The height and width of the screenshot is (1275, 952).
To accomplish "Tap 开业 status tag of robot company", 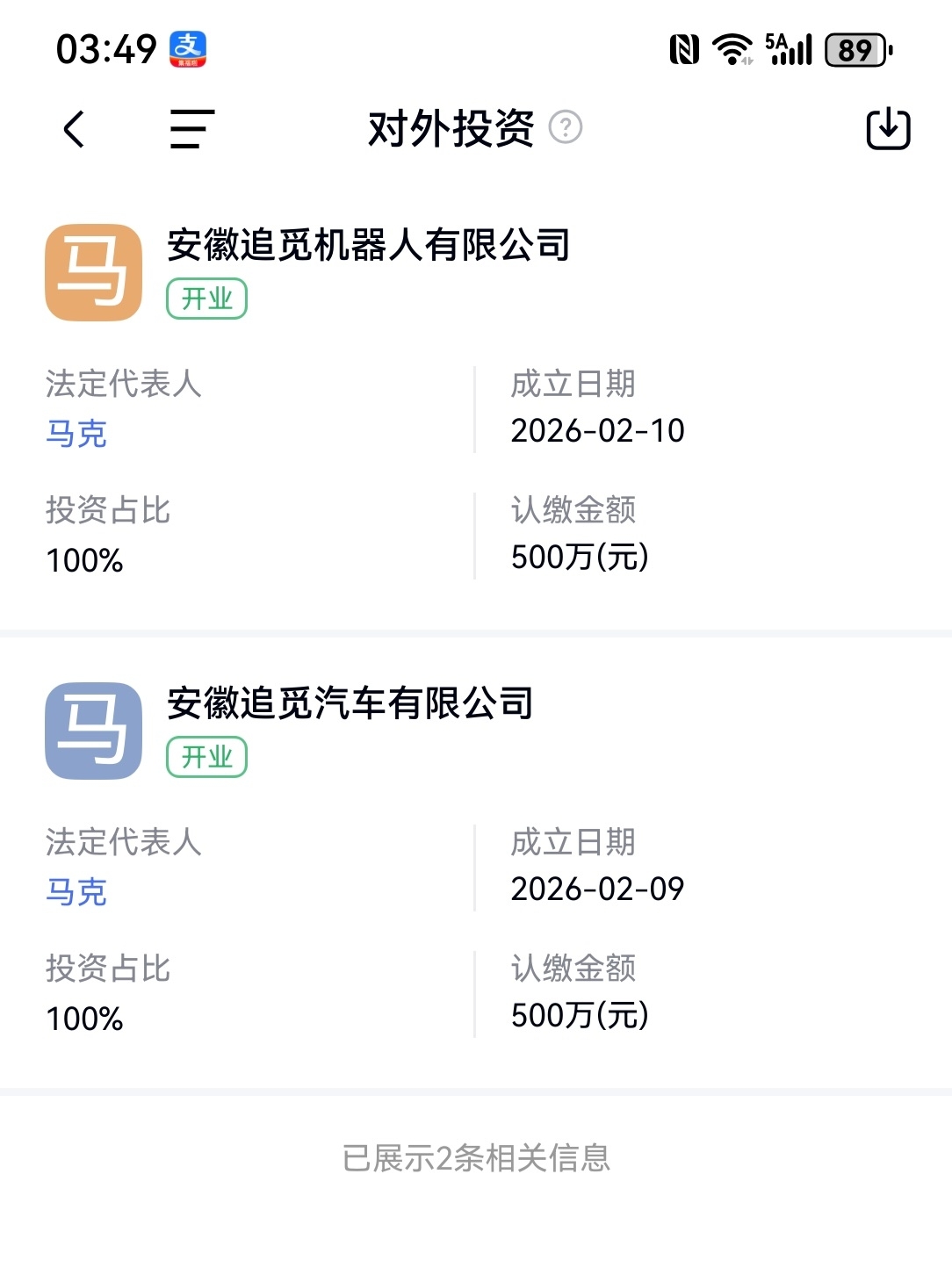I will 206,299.
